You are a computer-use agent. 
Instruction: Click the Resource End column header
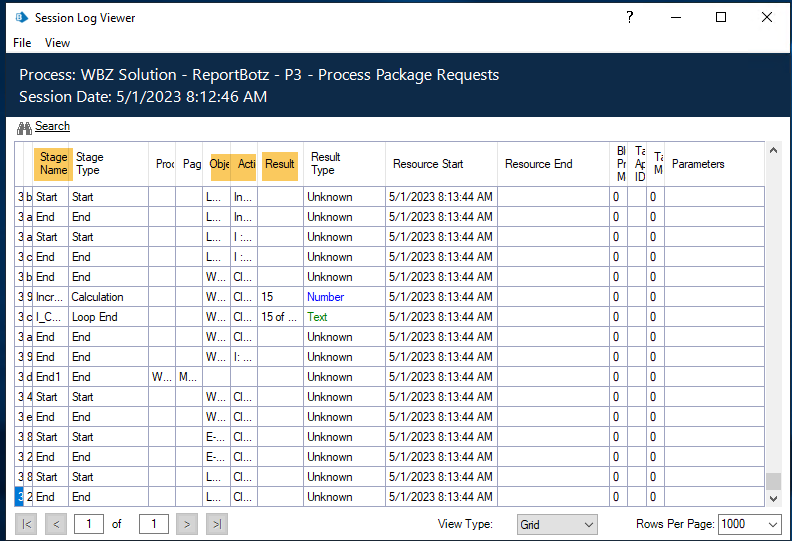(554, 164)
